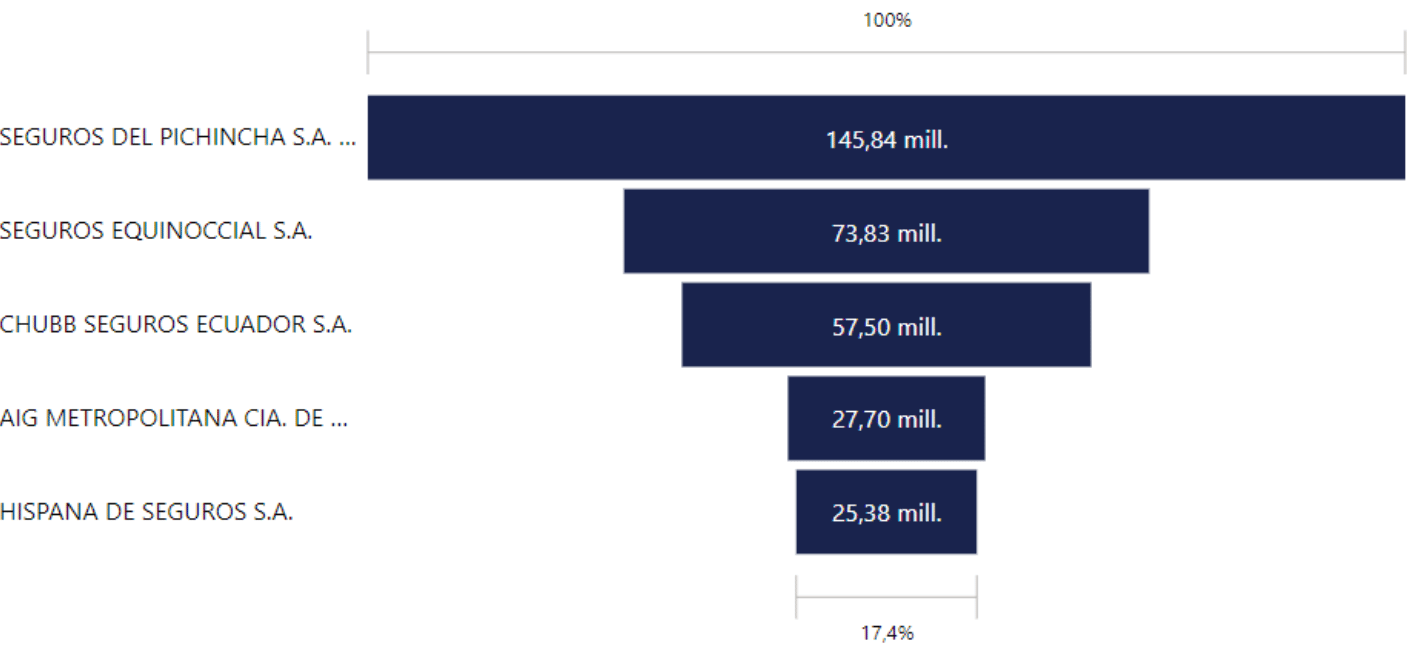Image resolution: width=1414 pixels, height=653 pixels.
Task: Click the AIG METROPOLITANA CIA. DE label
Action: point(175,418)
